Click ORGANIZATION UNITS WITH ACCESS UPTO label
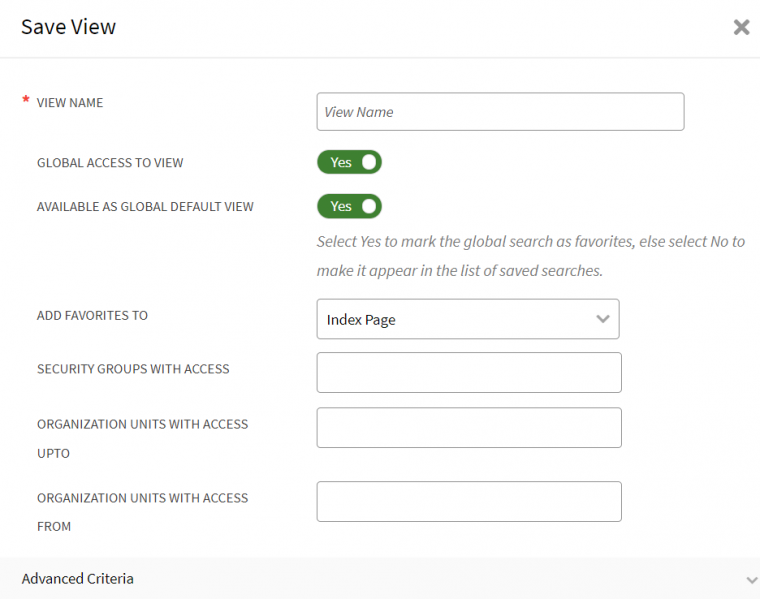 click(x=142, y=424)
